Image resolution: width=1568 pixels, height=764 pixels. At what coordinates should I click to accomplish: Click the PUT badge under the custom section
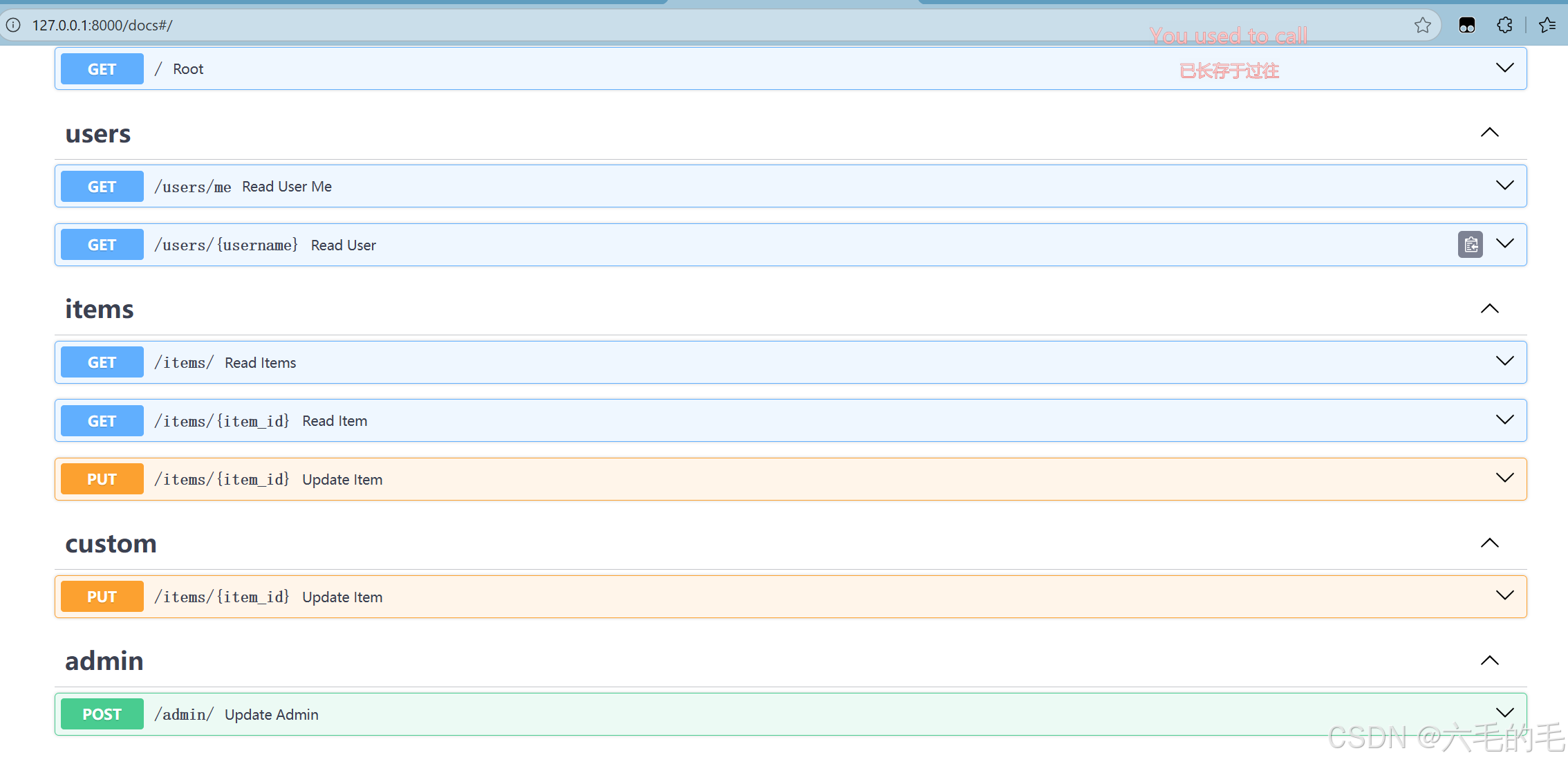click(x=102, y=597)
